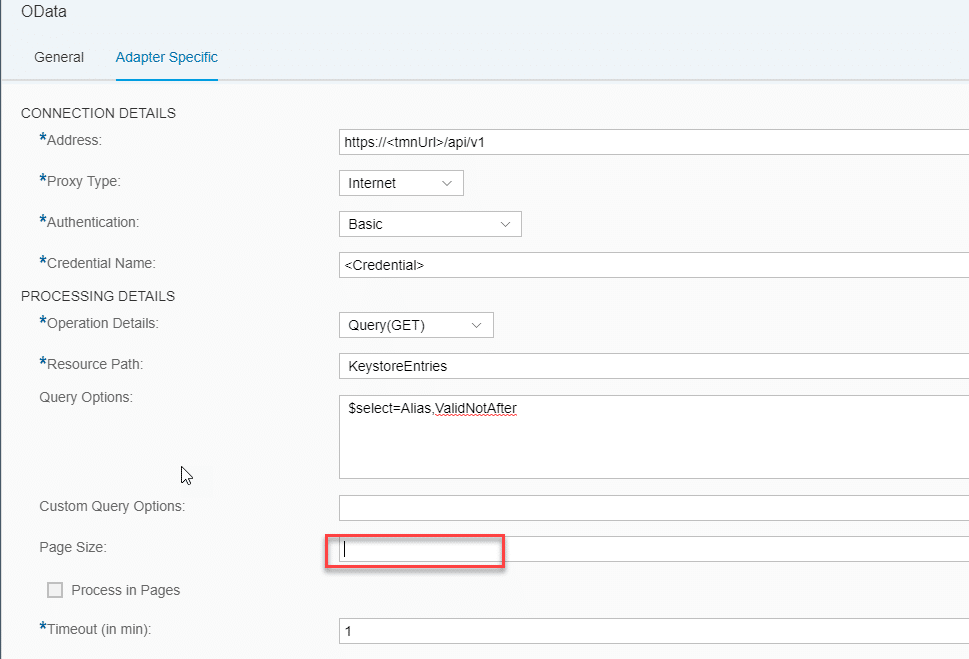Open the Operation Details Query(GET) dropdown
This screenshot has height=659, width=969.
click(416, 325)
